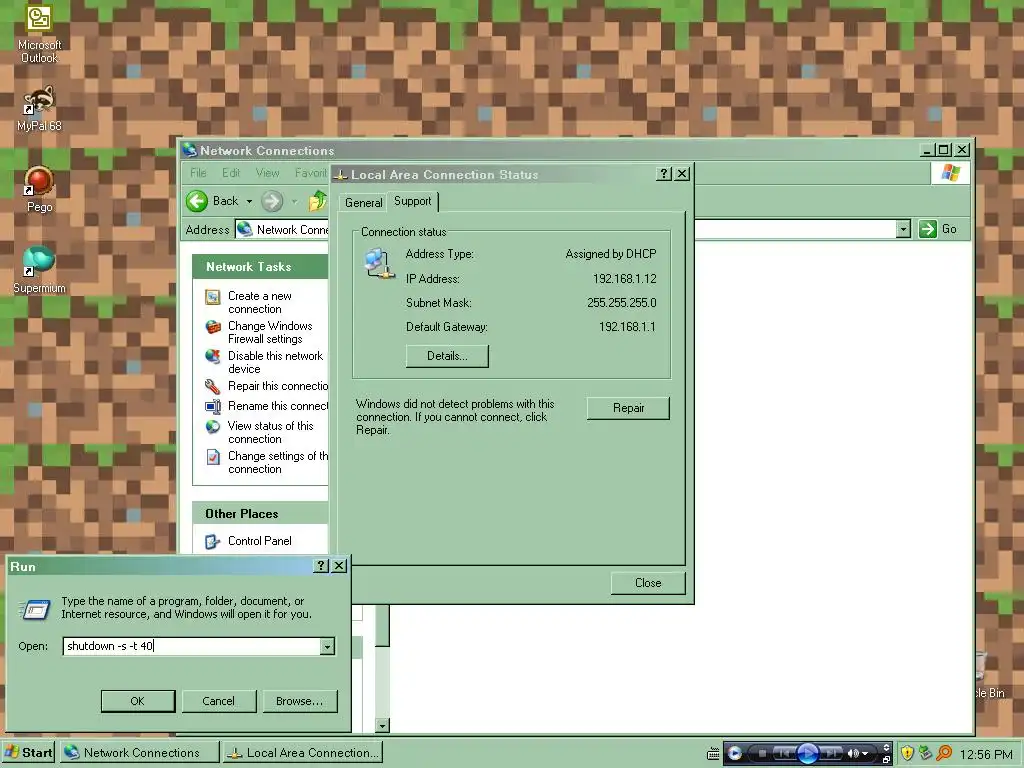Click Disable this network device task
Image resolution: width=1024 pixels, height=768 pixels.
click(275, 362)
